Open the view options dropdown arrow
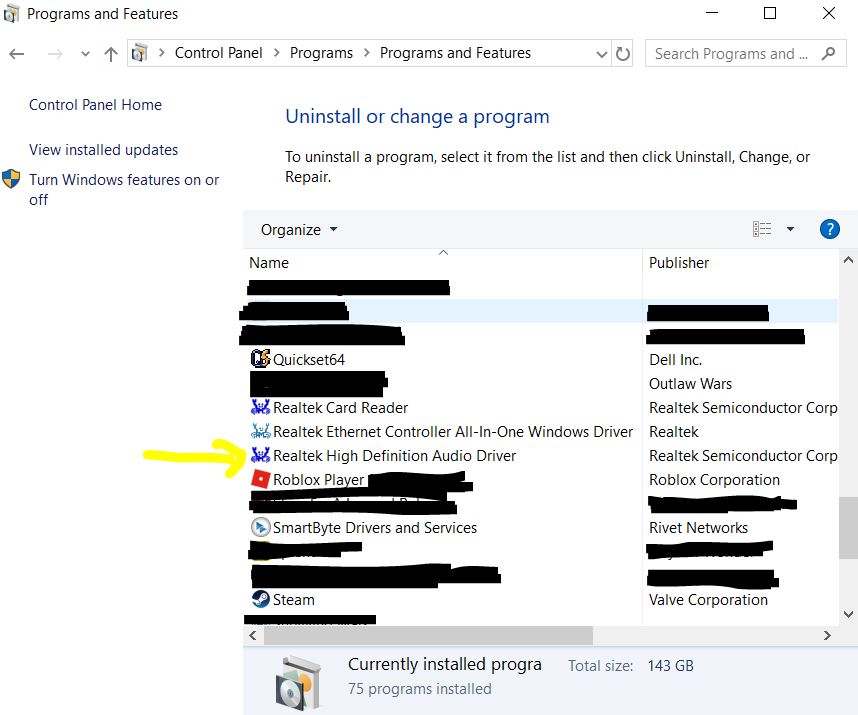 tap(790, 229)
